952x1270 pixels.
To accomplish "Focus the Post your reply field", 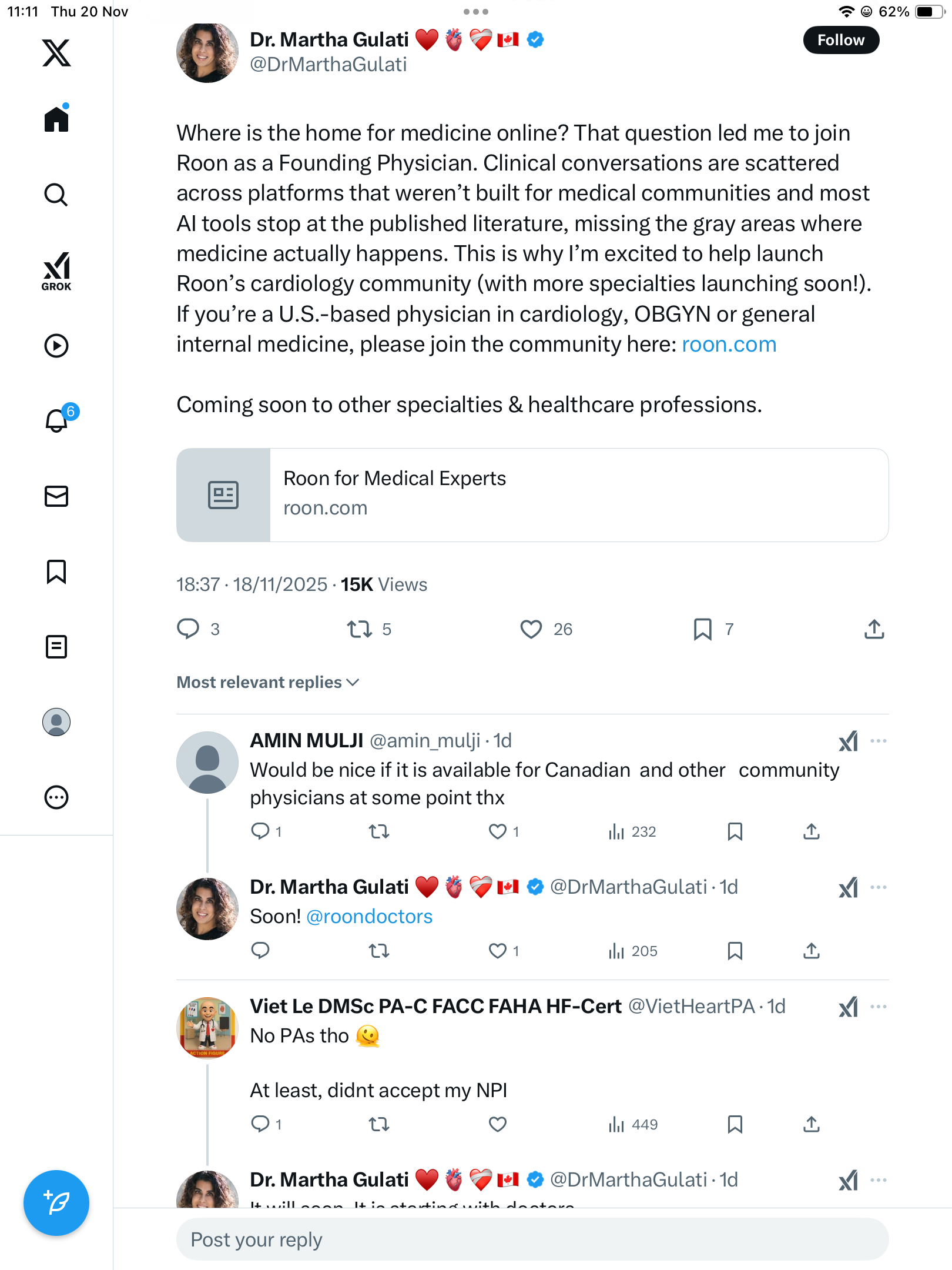I will (532, 1239).
